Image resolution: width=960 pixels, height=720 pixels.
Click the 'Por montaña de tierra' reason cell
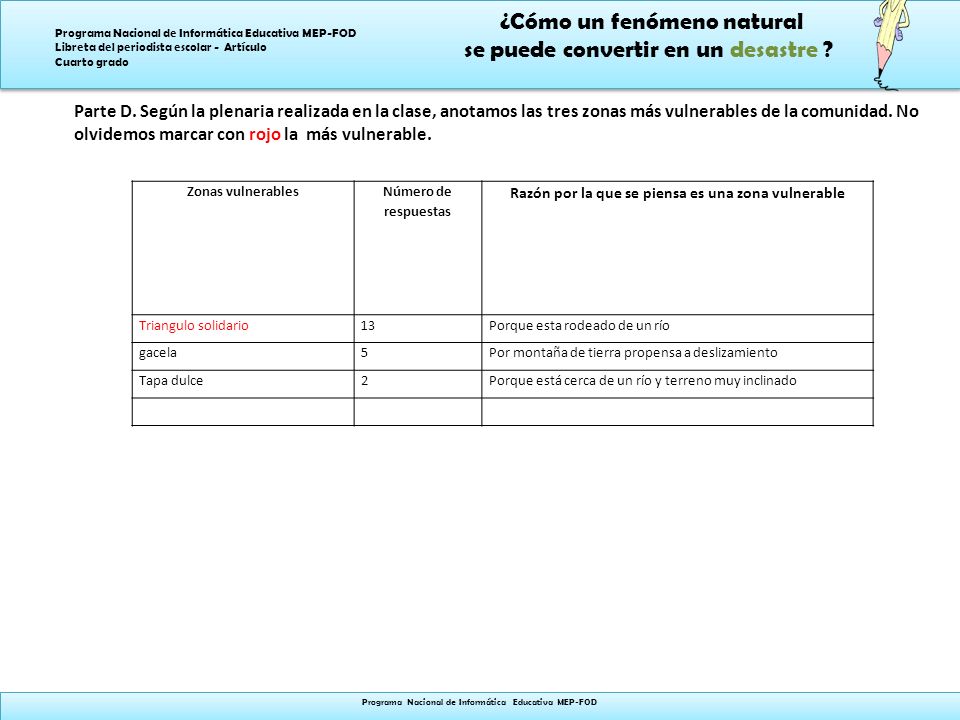(x=677, y=356)
